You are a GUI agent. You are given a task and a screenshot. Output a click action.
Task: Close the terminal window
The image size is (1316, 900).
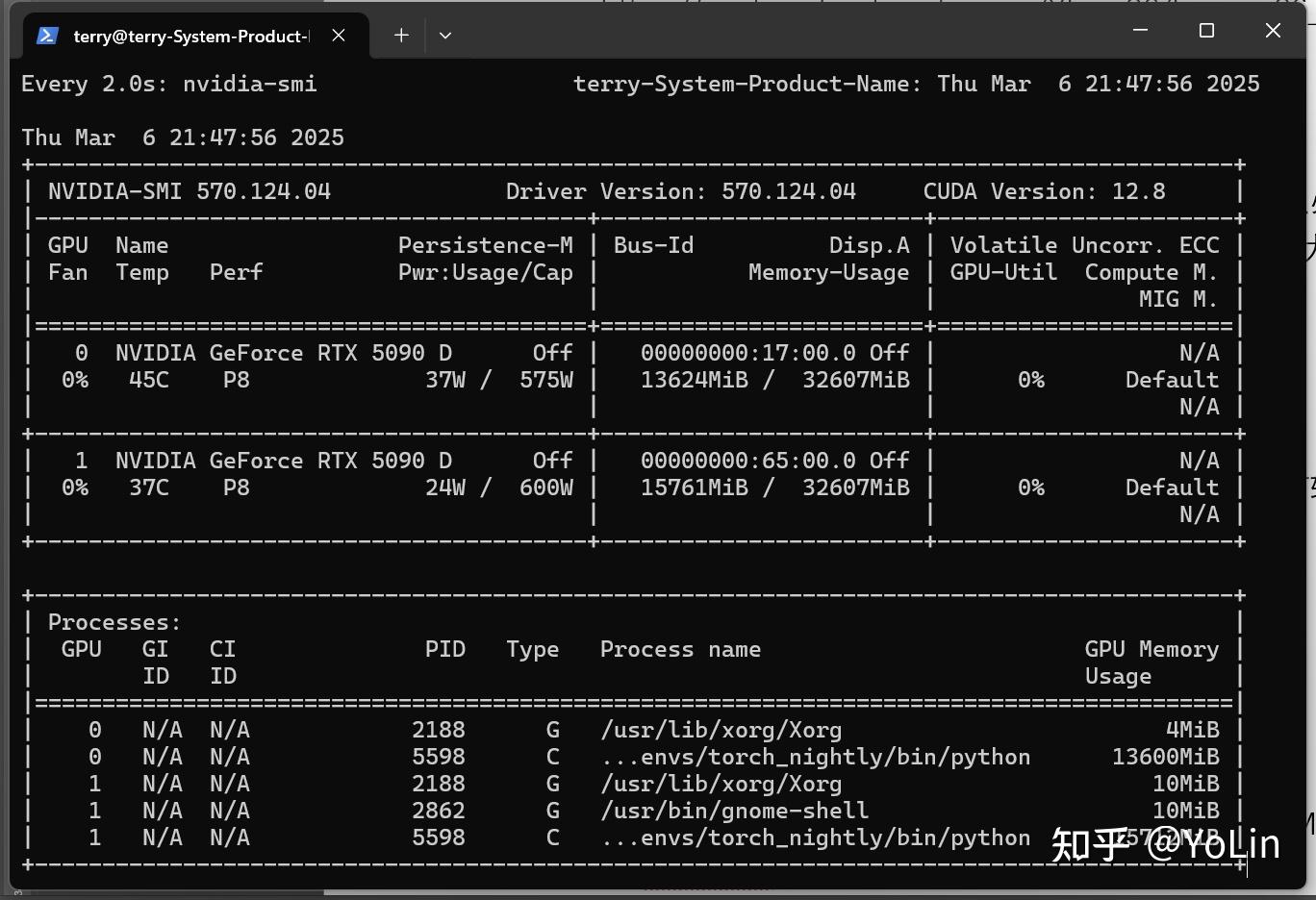(1273, 31)
